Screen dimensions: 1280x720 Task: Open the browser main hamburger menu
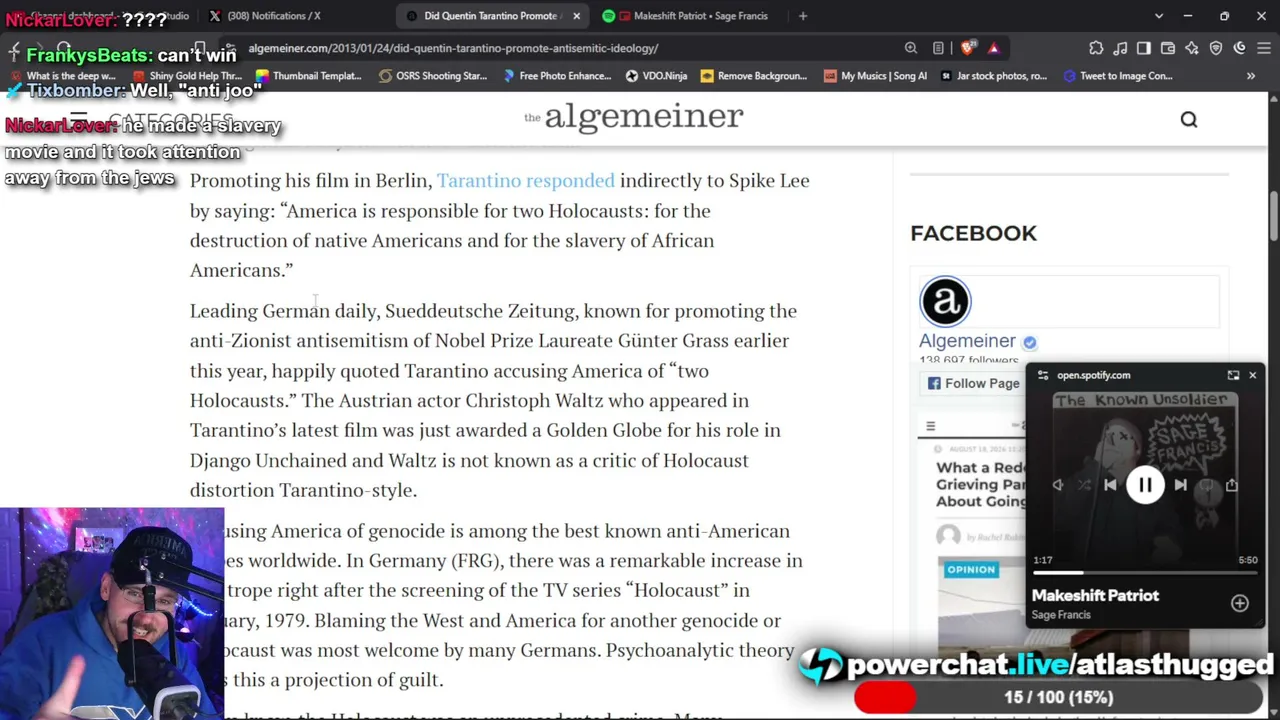click(x=1264, y=48)
